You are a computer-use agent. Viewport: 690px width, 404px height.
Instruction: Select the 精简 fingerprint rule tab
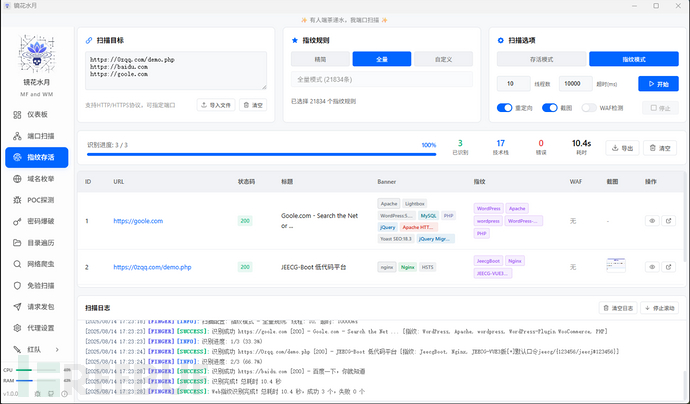(320, 59)
